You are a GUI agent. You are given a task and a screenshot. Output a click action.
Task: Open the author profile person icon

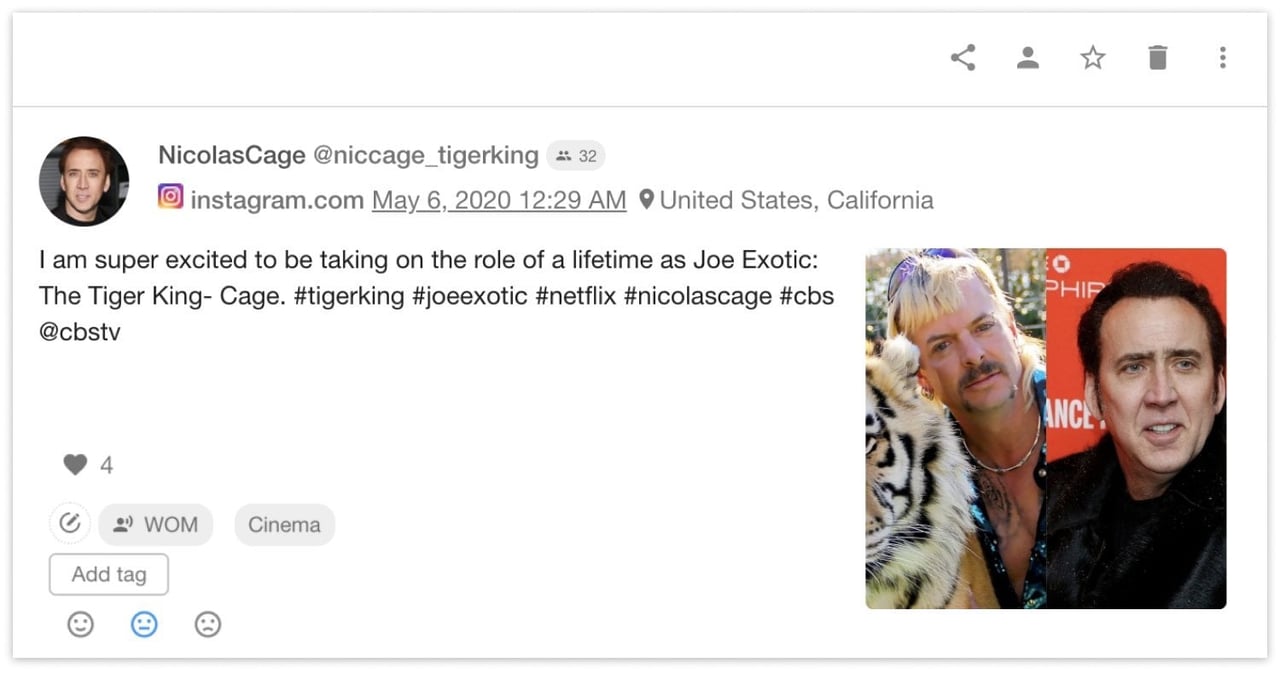coord(1028,58)
